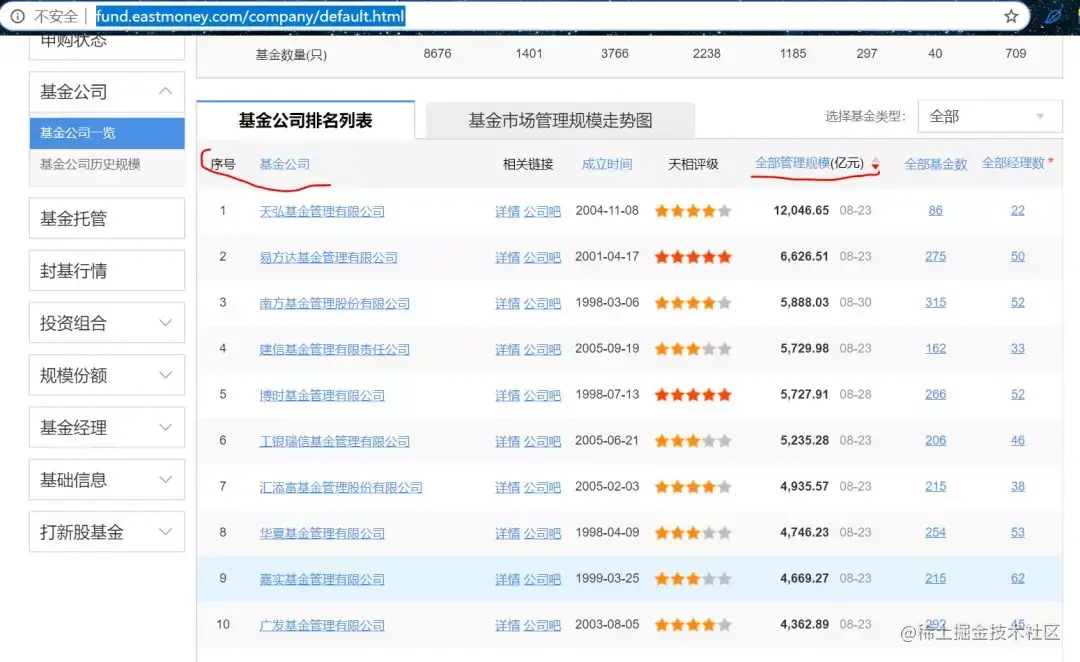Viewport: 1080px width, 662px height.
Task: Open 嘉实基金管理有限公司 link
Action: [x=322, y=579]
